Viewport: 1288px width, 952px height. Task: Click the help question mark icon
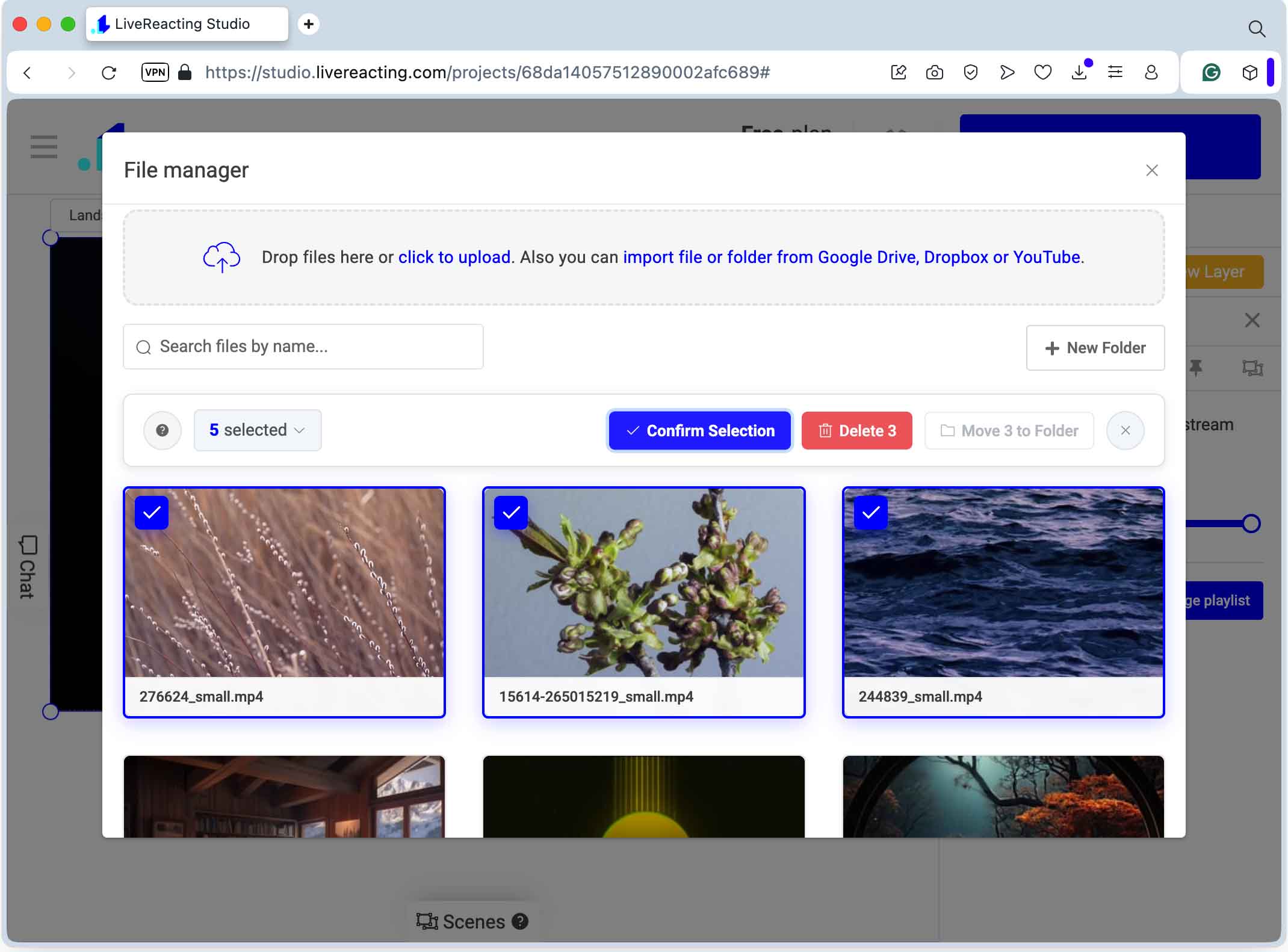click(x=162, y=430)
